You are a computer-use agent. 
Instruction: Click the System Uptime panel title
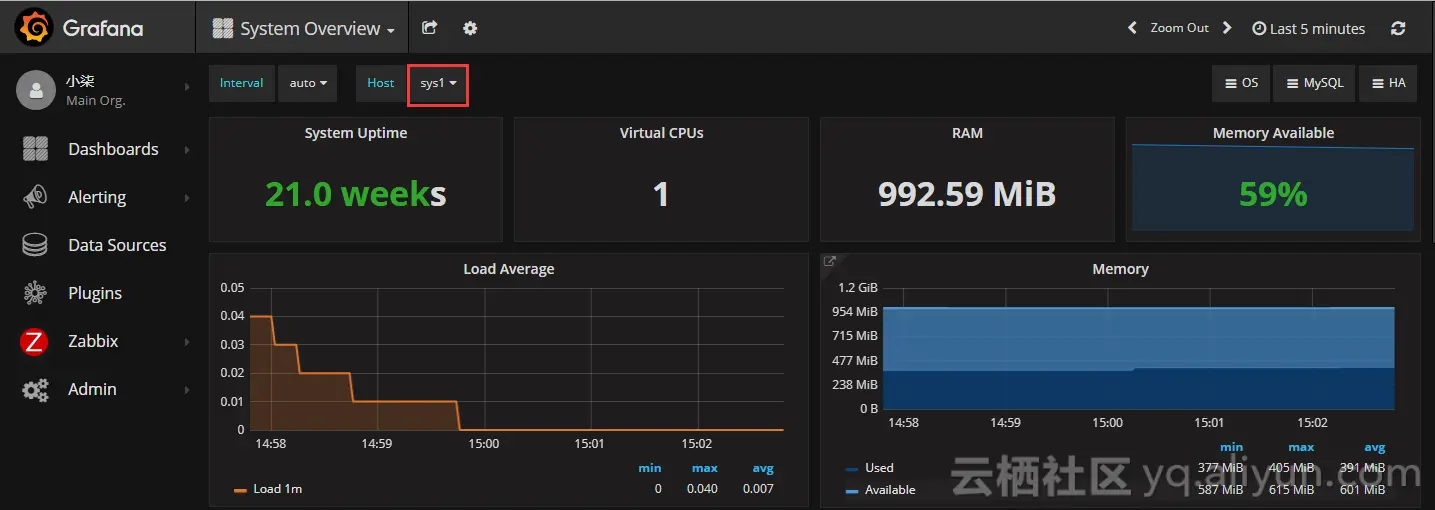pyautogui.click(x=356, y=133)
